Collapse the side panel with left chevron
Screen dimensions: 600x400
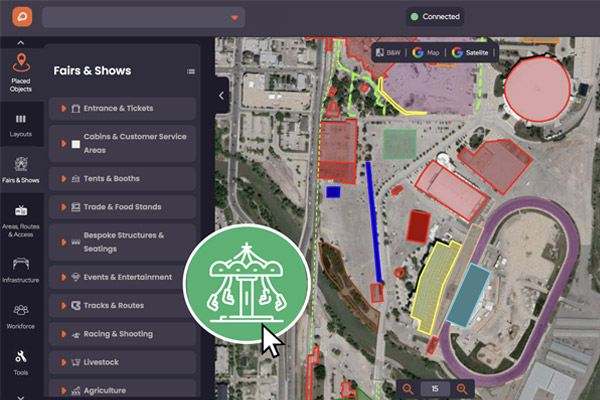(x=221, y=96)
